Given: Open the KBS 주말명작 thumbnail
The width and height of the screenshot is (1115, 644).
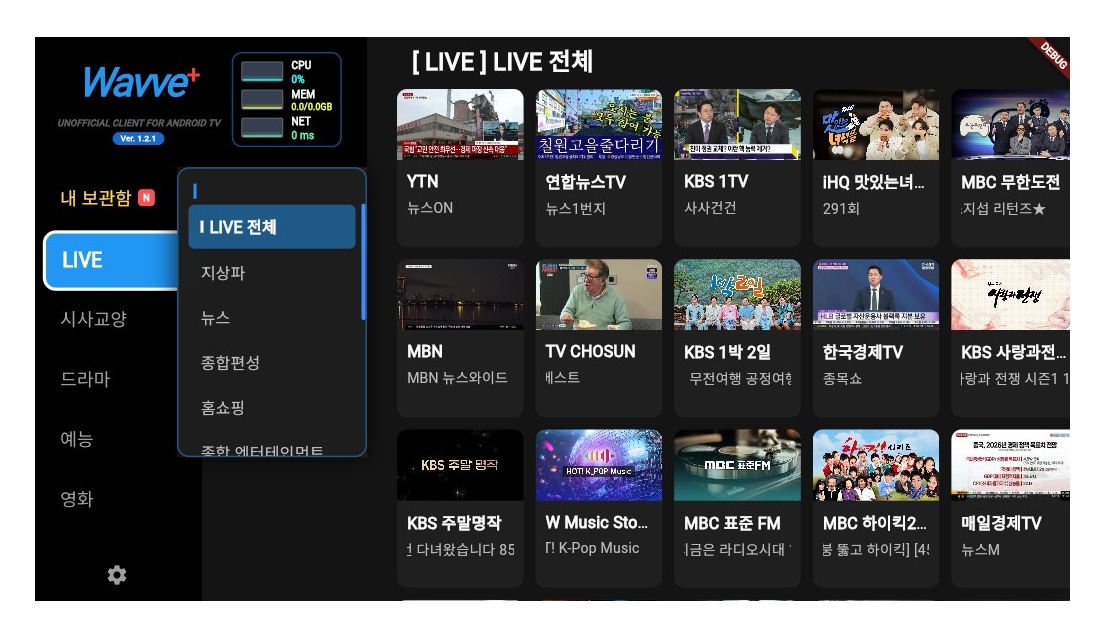Looking at the screenshot, I should coord(460,466).
